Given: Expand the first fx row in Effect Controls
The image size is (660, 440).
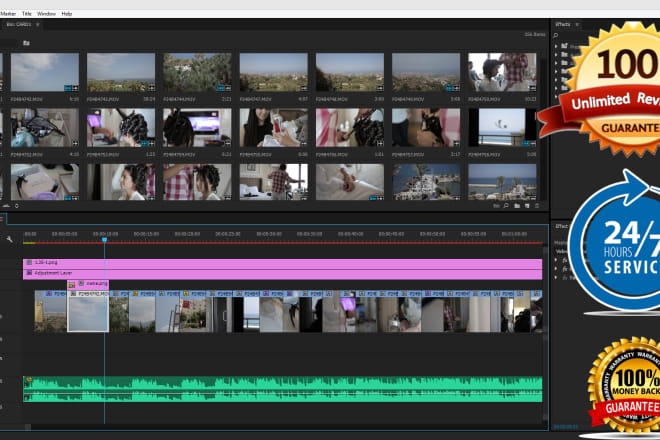Looking at the screenshot, I should click(556, 260).
